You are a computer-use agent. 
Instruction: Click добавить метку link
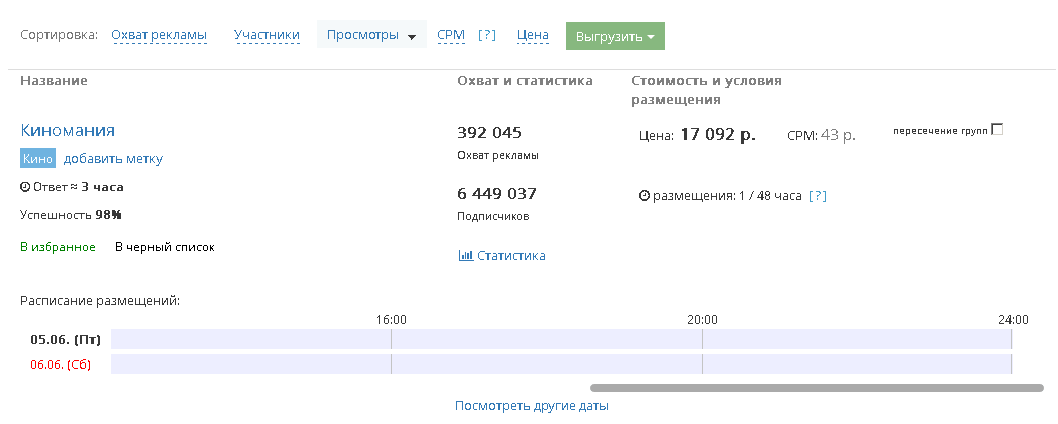tap(113, 158)
